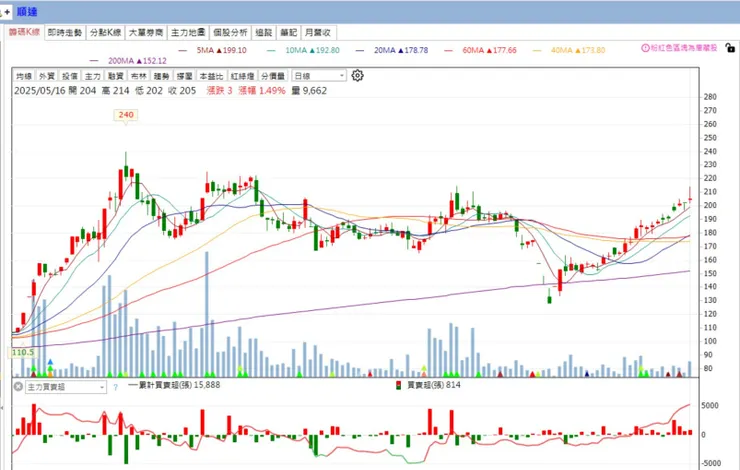Click the plus icon beside 順達
This screenshot has width=740, height=470.
coord(7,12)
